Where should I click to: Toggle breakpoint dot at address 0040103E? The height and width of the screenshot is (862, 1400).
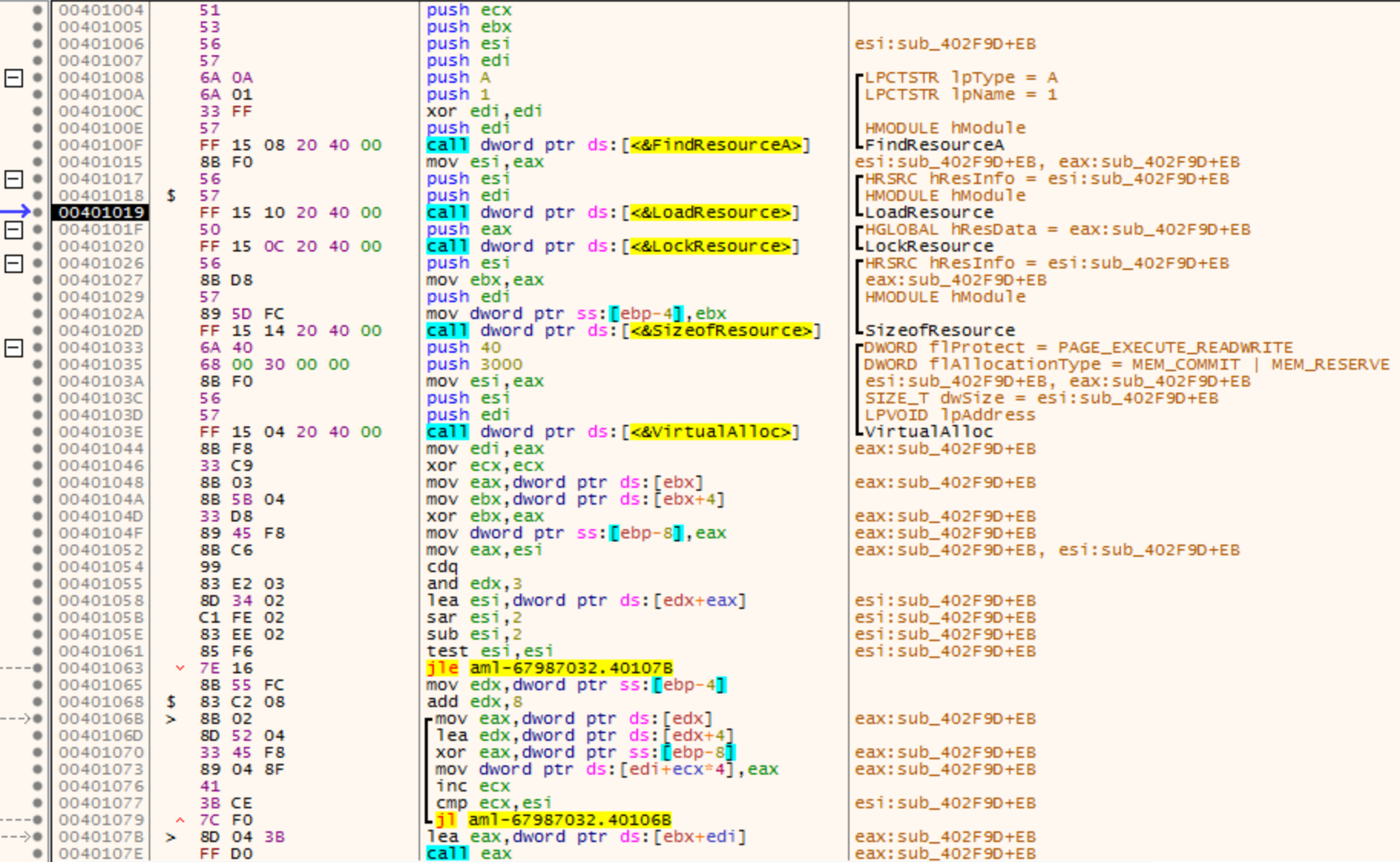tap(37, 432)
